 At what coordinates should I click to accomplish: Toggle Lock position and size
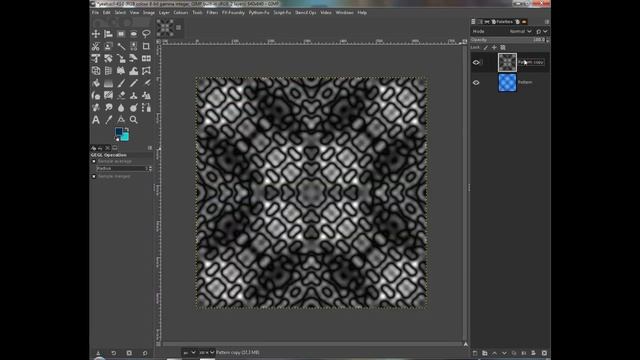494,47
